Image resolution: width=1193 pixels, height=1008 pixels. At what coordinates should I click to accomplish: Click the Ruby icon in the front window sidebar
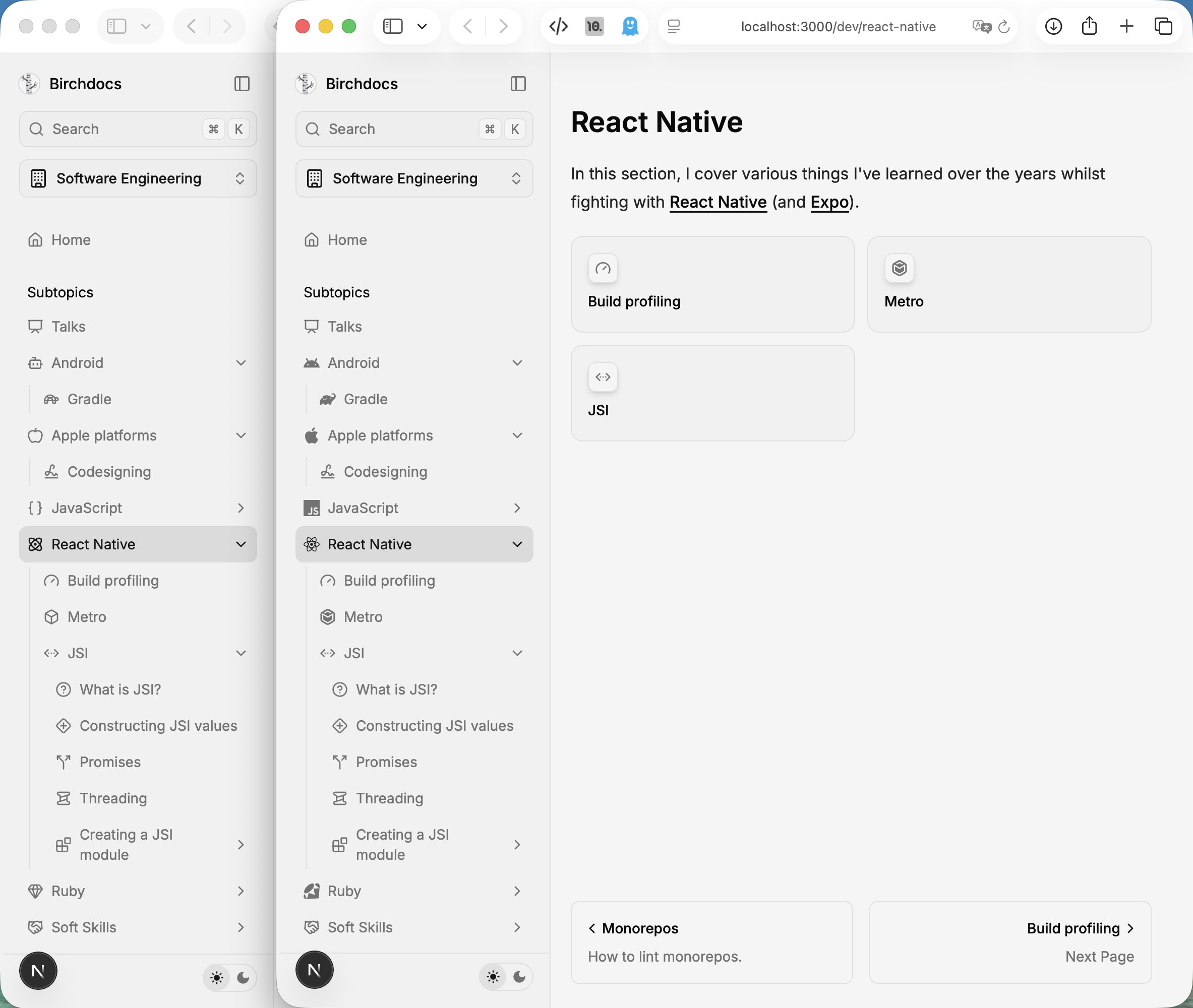pos(312,892)
